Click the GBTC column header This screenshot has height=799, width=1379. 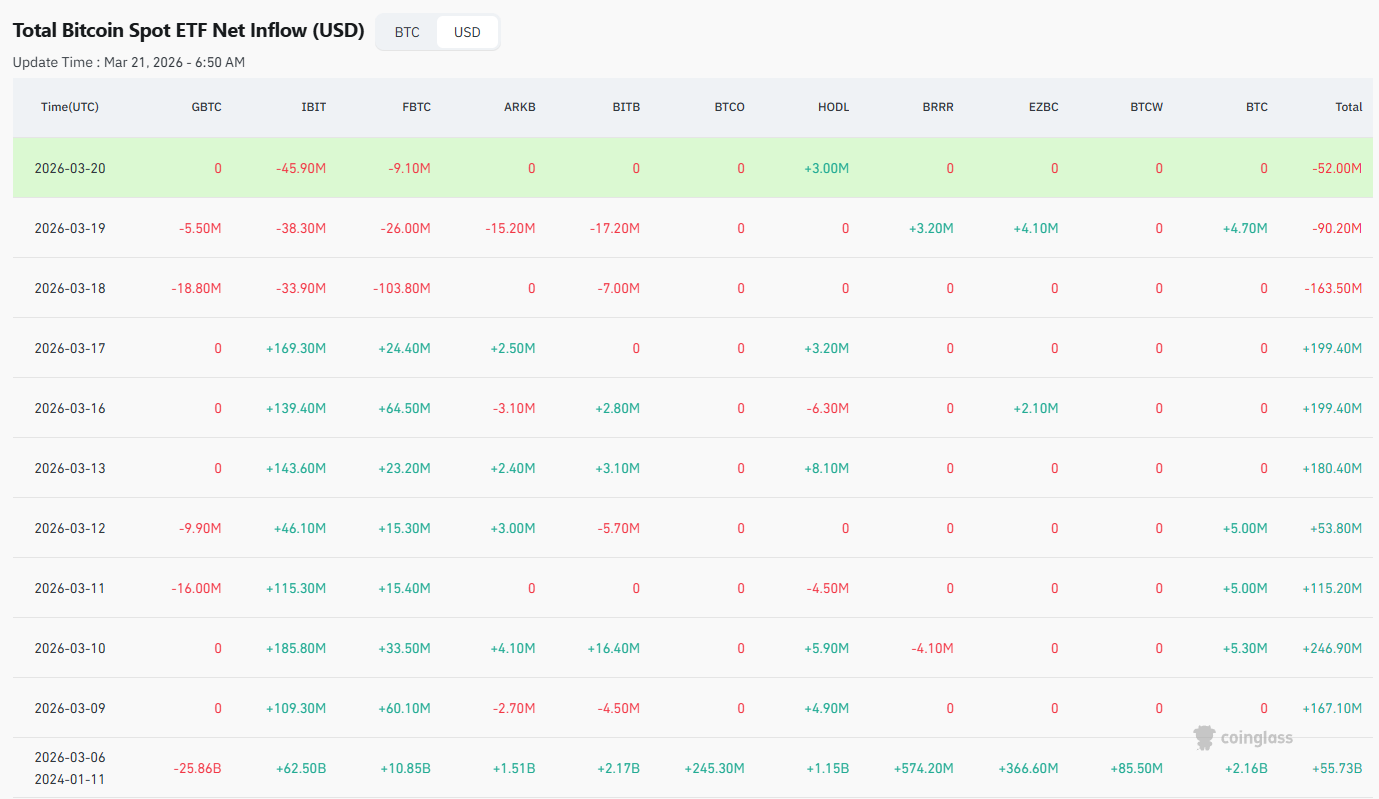click(x=206, y=107)
